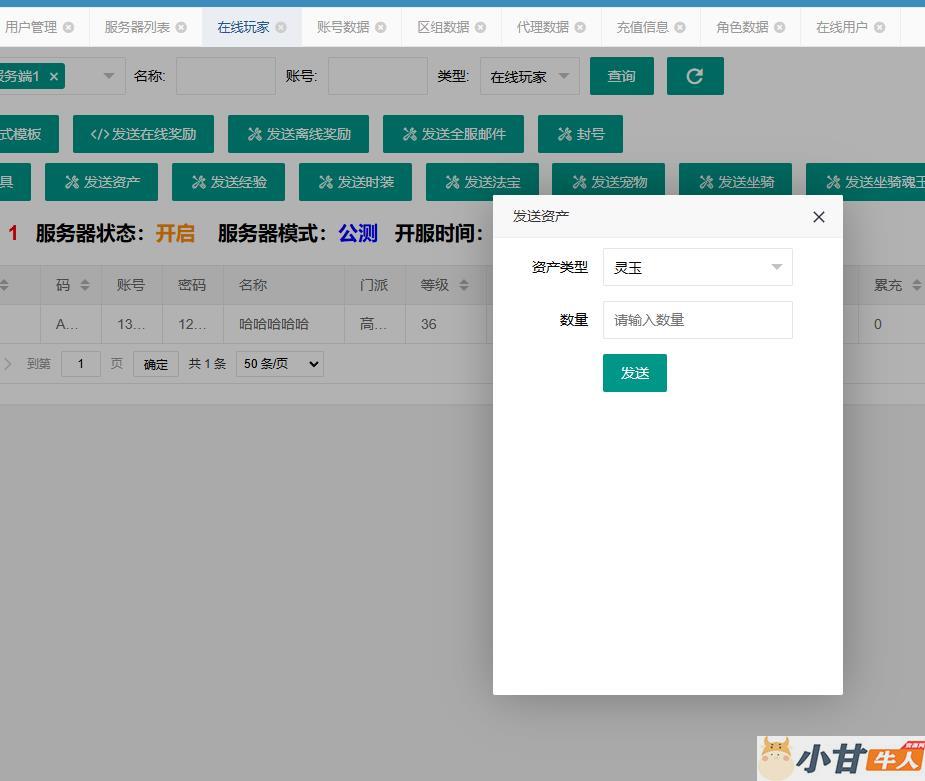Click the 发送全服邮件 button
Screen dimensions: 925x781
click(453, 134)
